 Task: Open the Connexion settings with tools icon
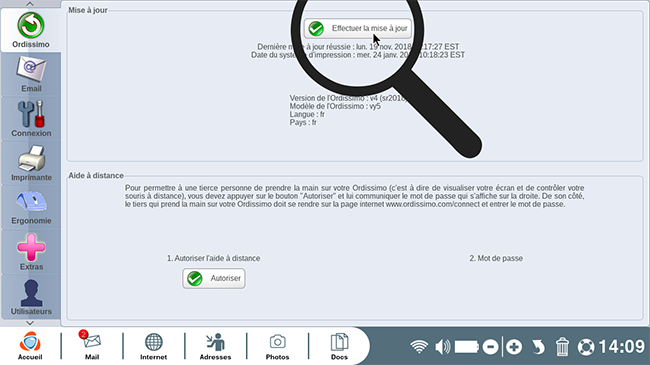pos(31,119)
